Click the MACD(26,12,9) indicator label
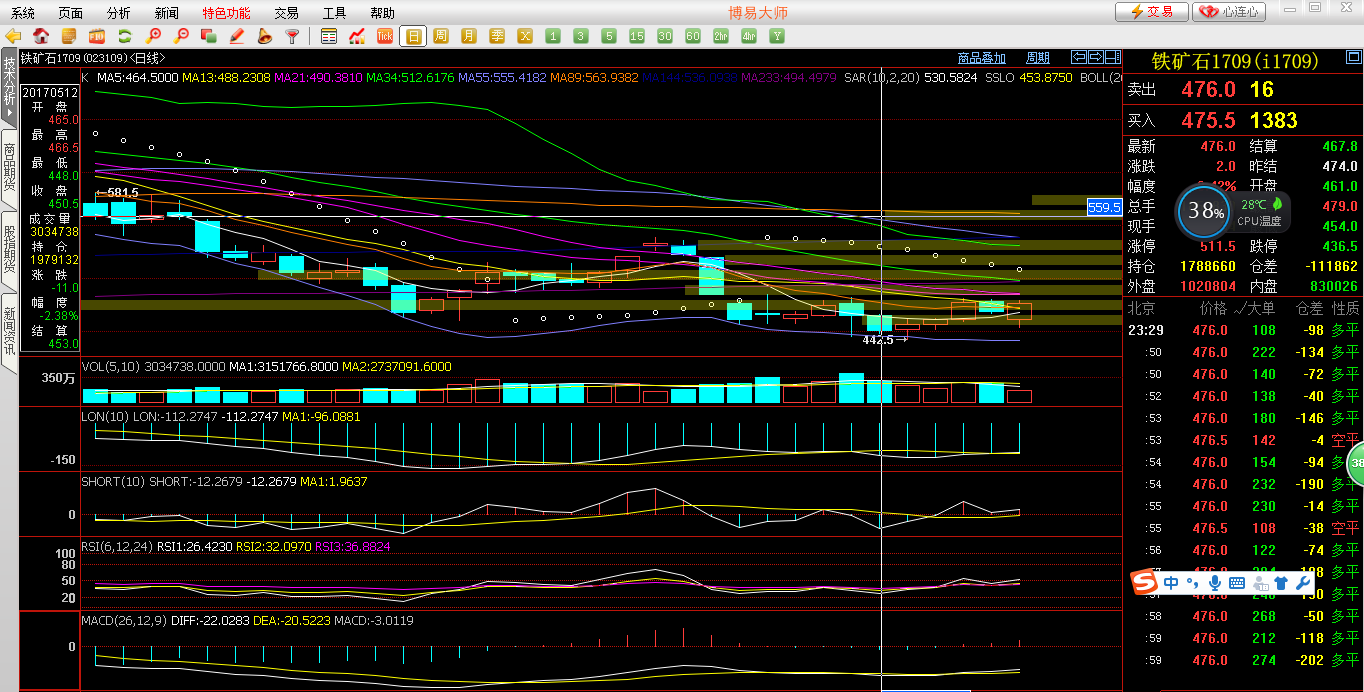The image size is (1364, 692). [x=125, y=620]
